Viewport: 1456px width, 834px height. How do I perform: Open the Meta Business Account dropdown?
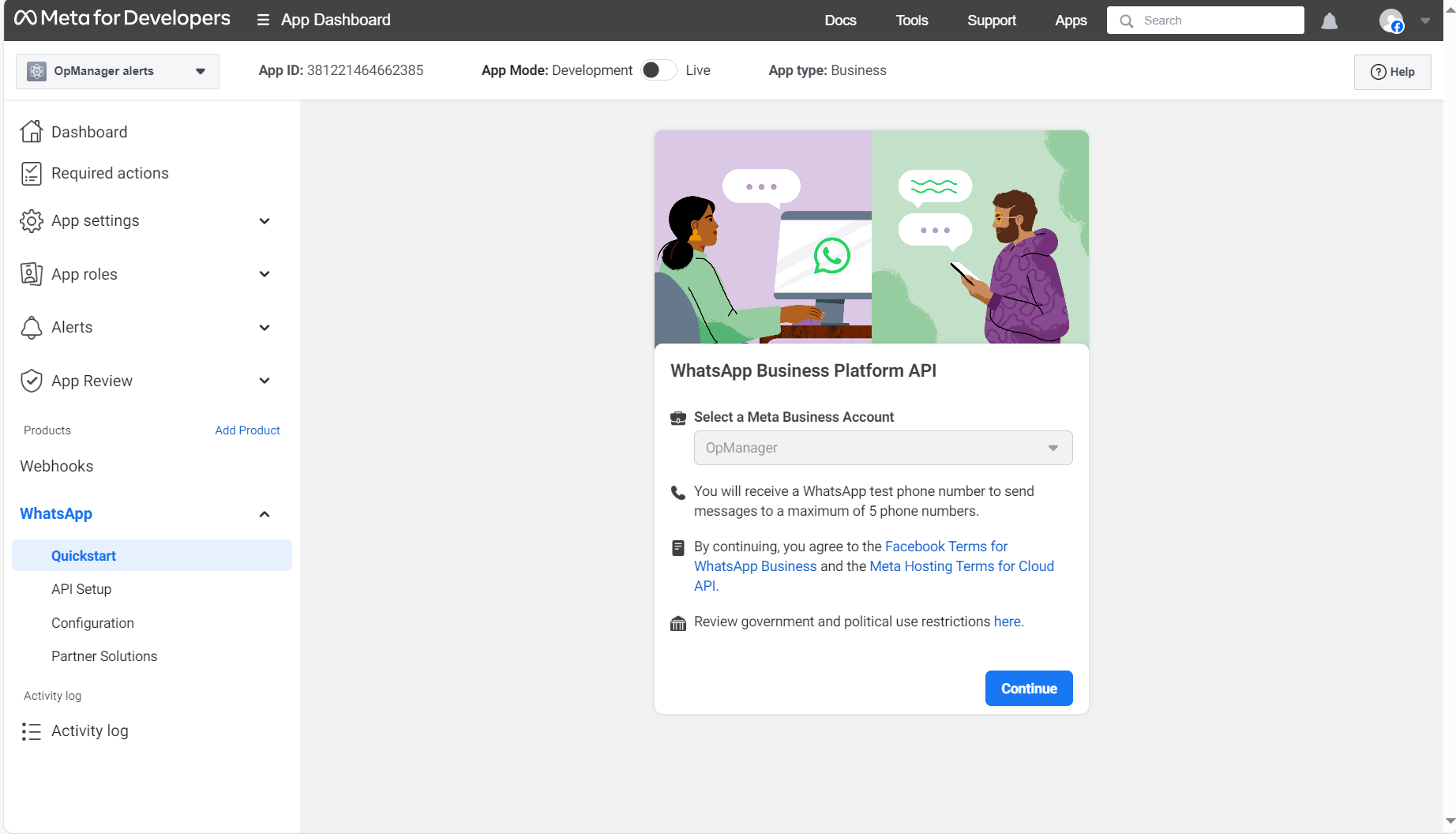click(x=883, y=448)
